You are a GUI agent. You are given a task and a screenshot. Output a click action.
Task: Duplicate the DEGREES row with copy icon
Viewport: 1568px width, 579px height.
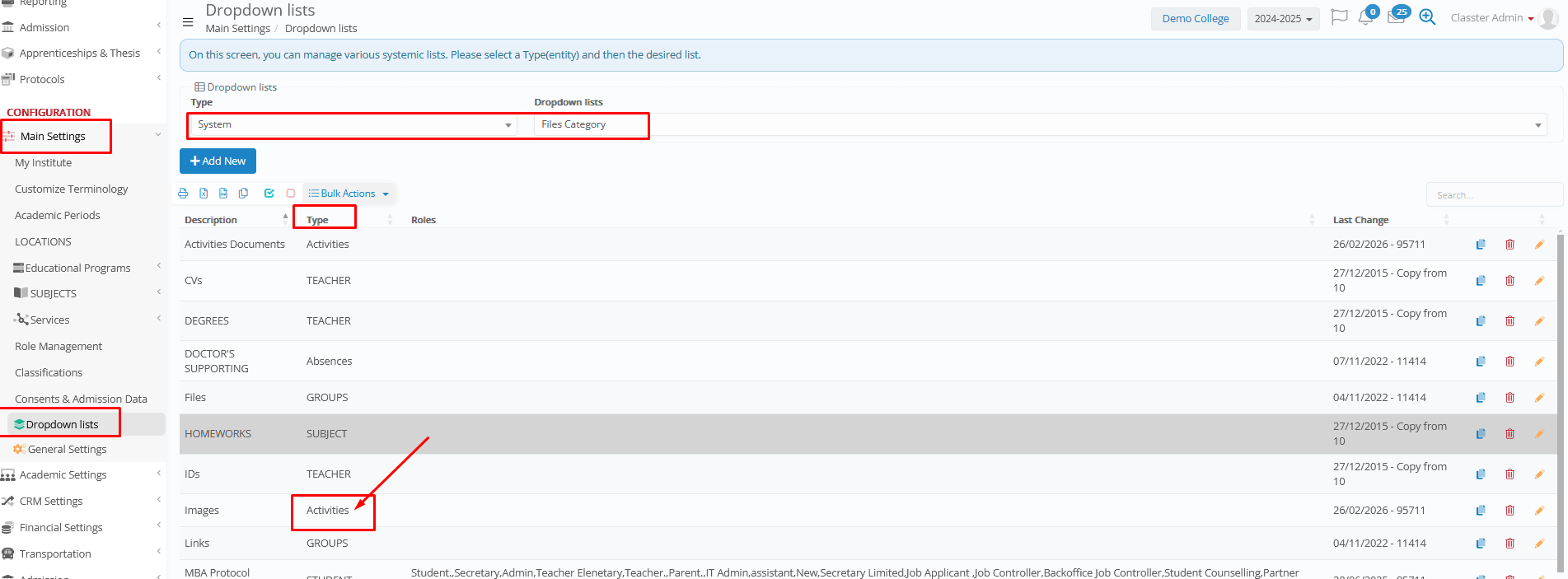[x=1481, y=321]
